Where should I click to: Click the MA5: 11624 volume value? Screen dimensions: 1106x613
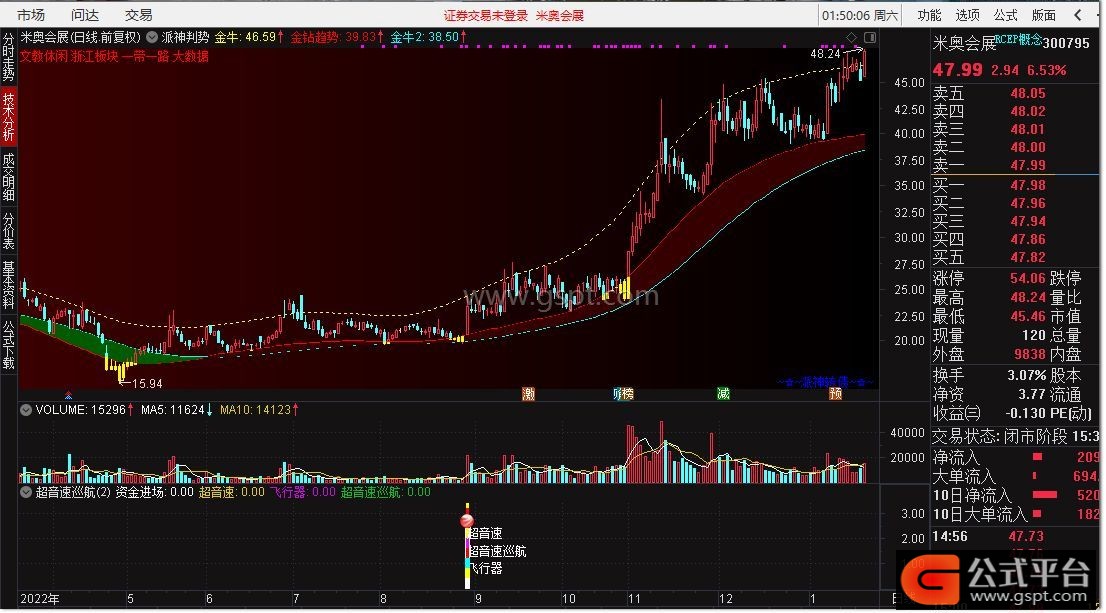[176, 410]
